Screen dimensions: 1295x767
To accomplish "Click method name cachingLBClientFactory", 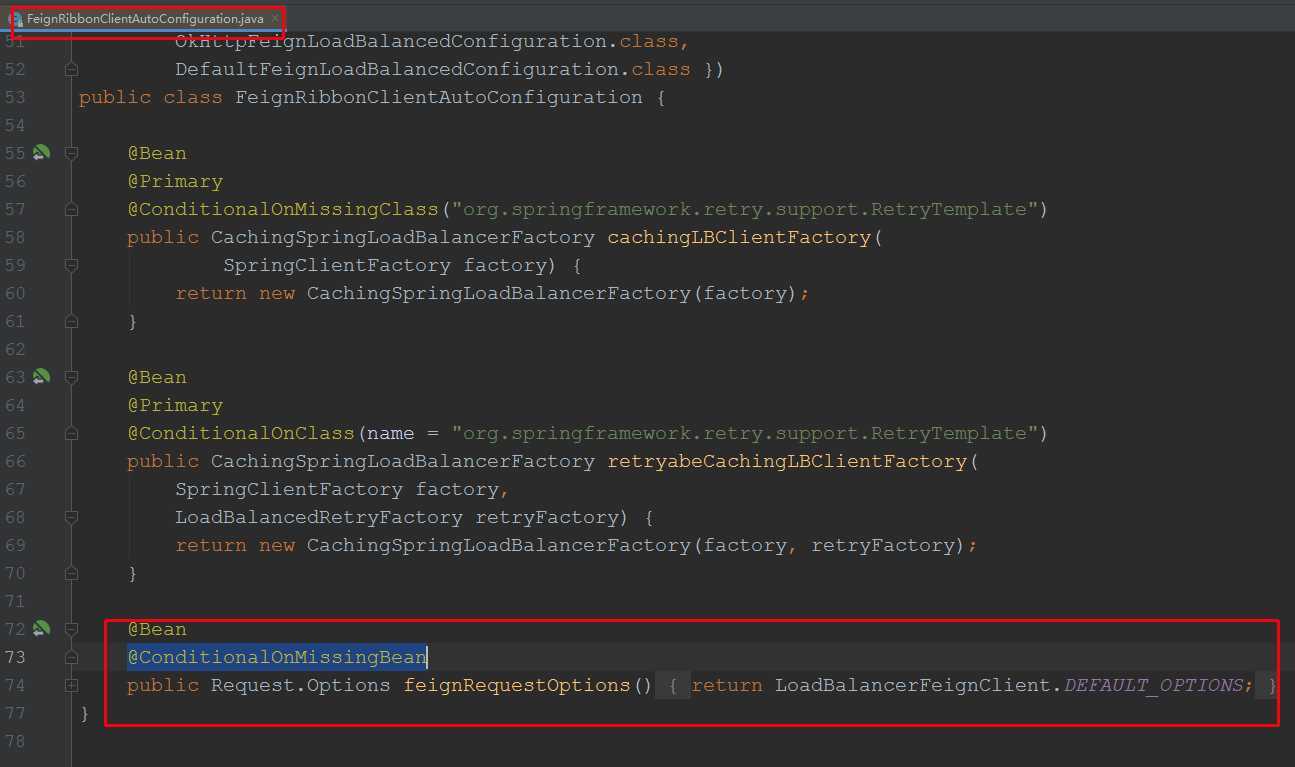I will (739, 237).
